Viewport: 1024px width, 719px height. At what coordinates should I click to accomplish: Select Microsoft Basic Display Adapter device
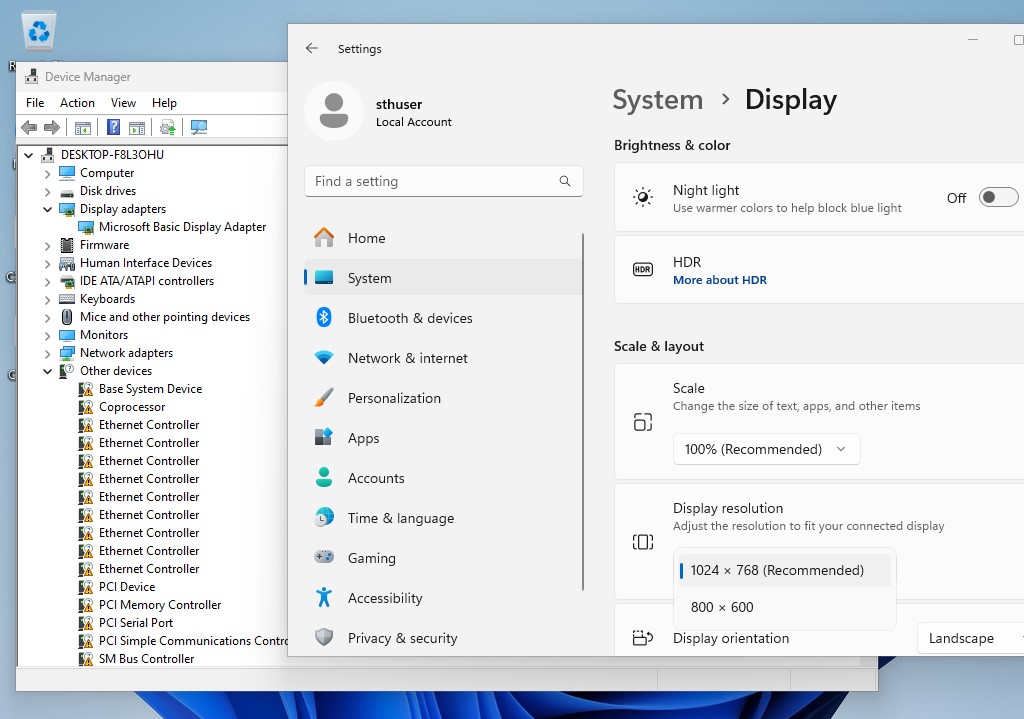click(182, 227)
